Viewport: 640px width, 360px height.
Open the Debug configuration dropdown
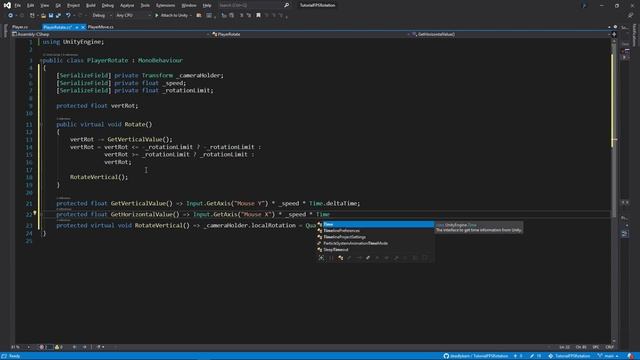point(102,16)
